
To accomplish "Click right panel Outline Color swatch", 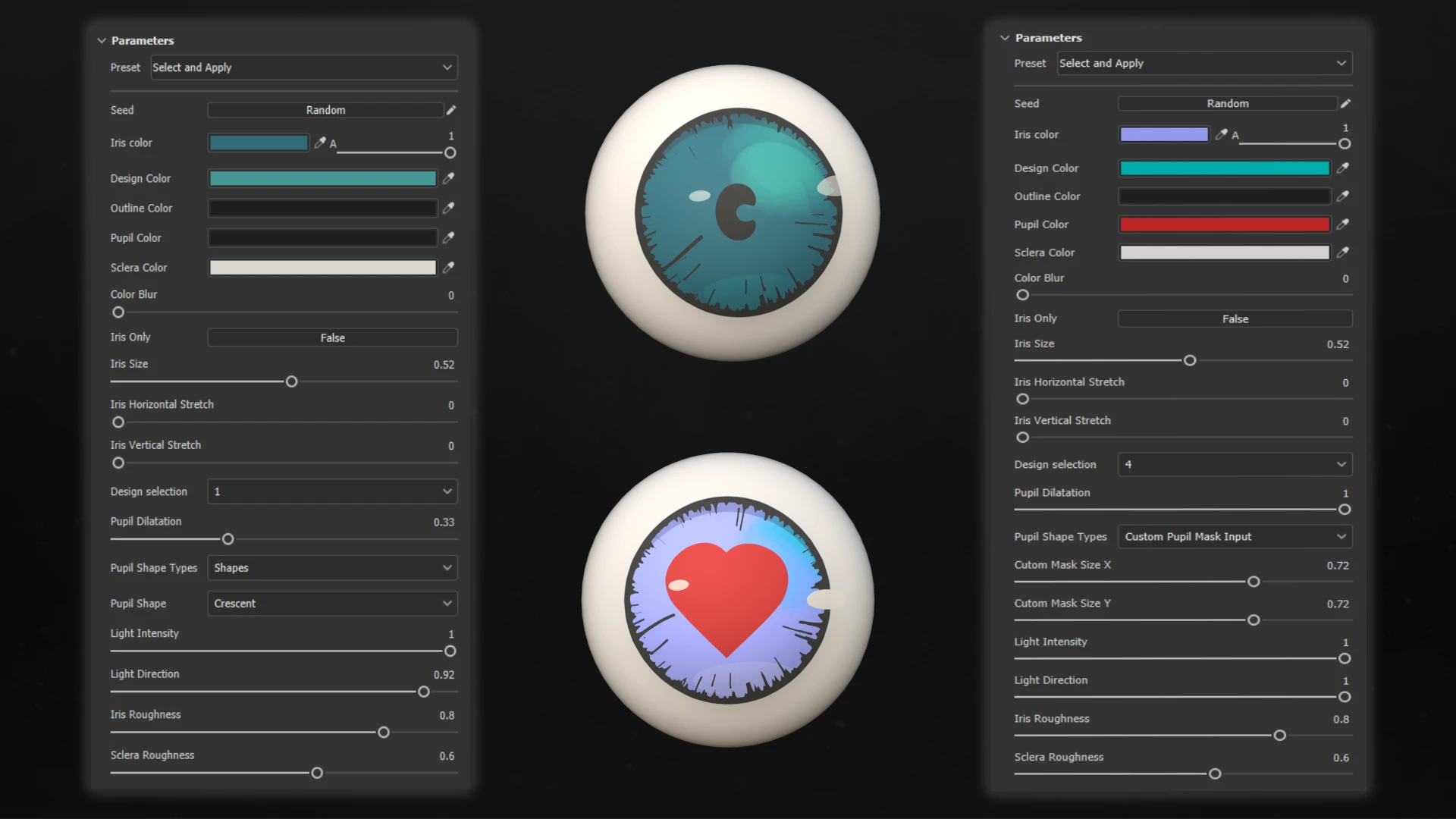I will (x=1225, y=196).
